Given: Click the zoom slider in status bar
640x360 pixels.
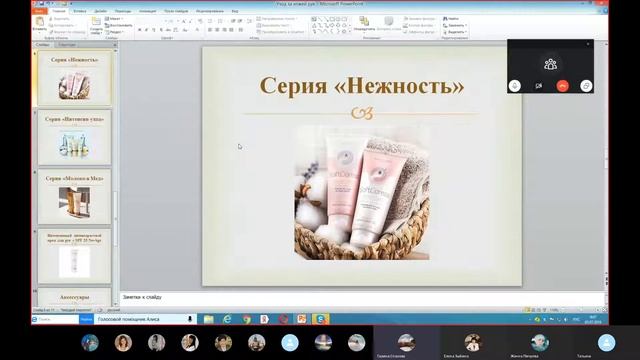Looking at the screenshot, I should click(580, 310).
